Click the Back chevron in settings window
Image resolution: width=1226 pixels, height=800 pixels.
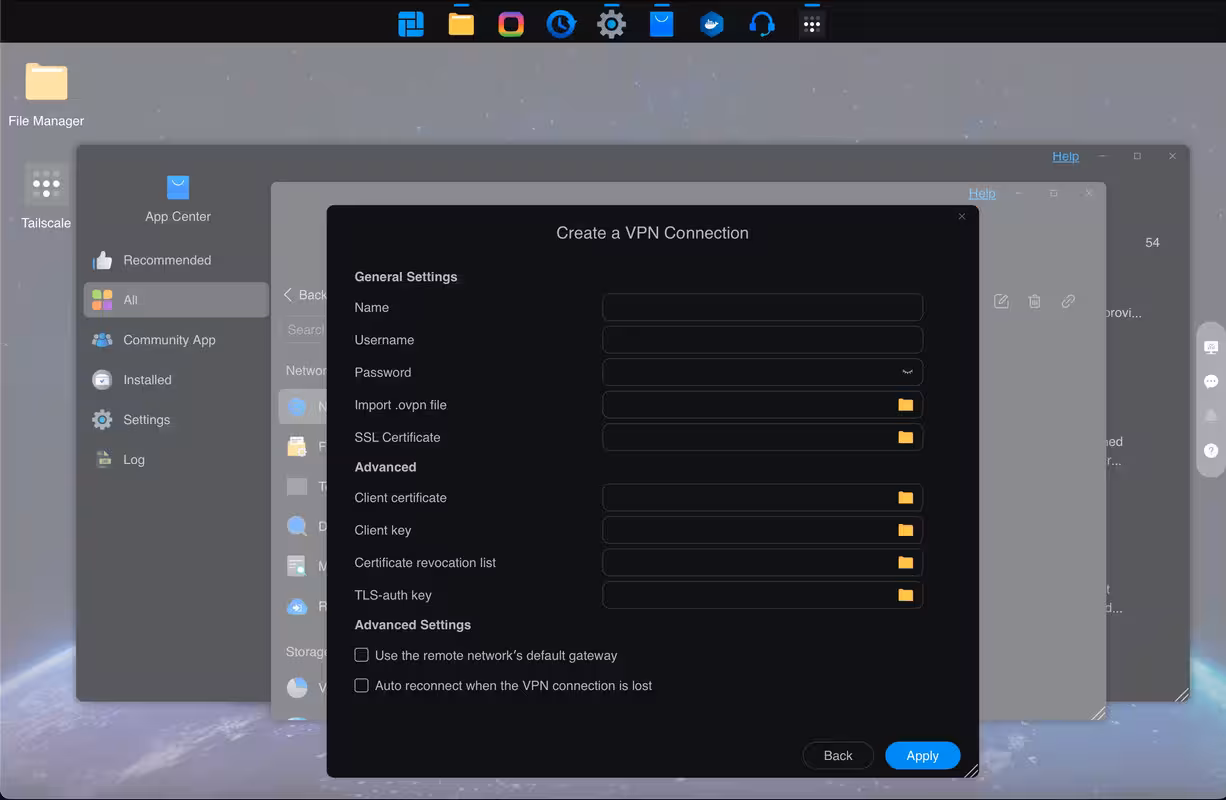point(288,294)
